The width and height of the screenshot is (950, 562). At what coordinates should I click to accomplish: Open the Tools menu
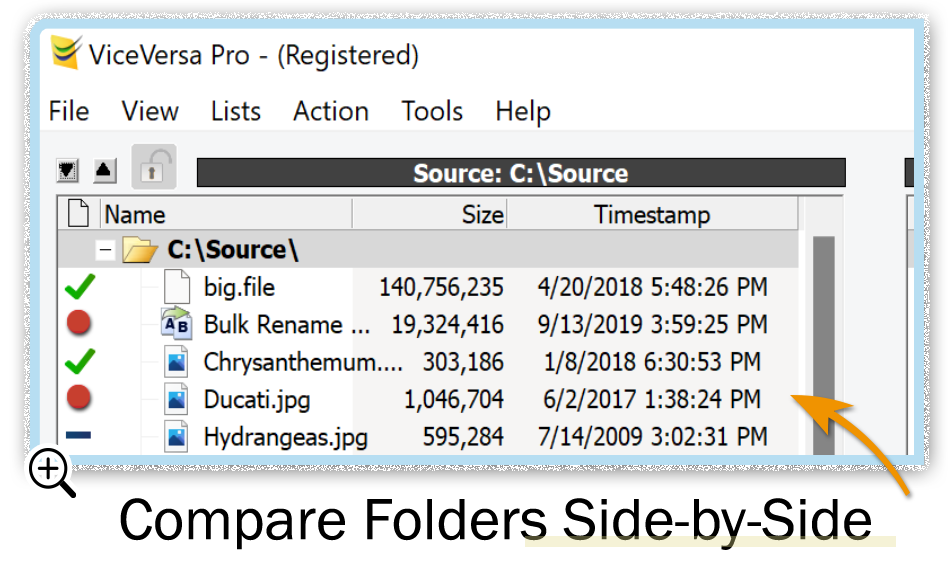point(432,111)
